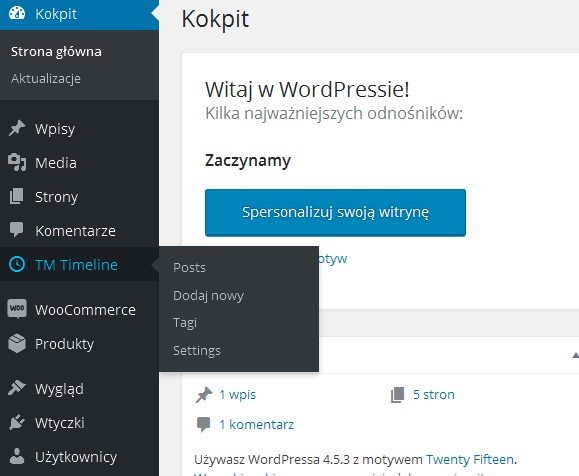Select Dodaj nowy in the flyout menu
The width and height of the screenshot is (579, 476).
pos(208,295)
